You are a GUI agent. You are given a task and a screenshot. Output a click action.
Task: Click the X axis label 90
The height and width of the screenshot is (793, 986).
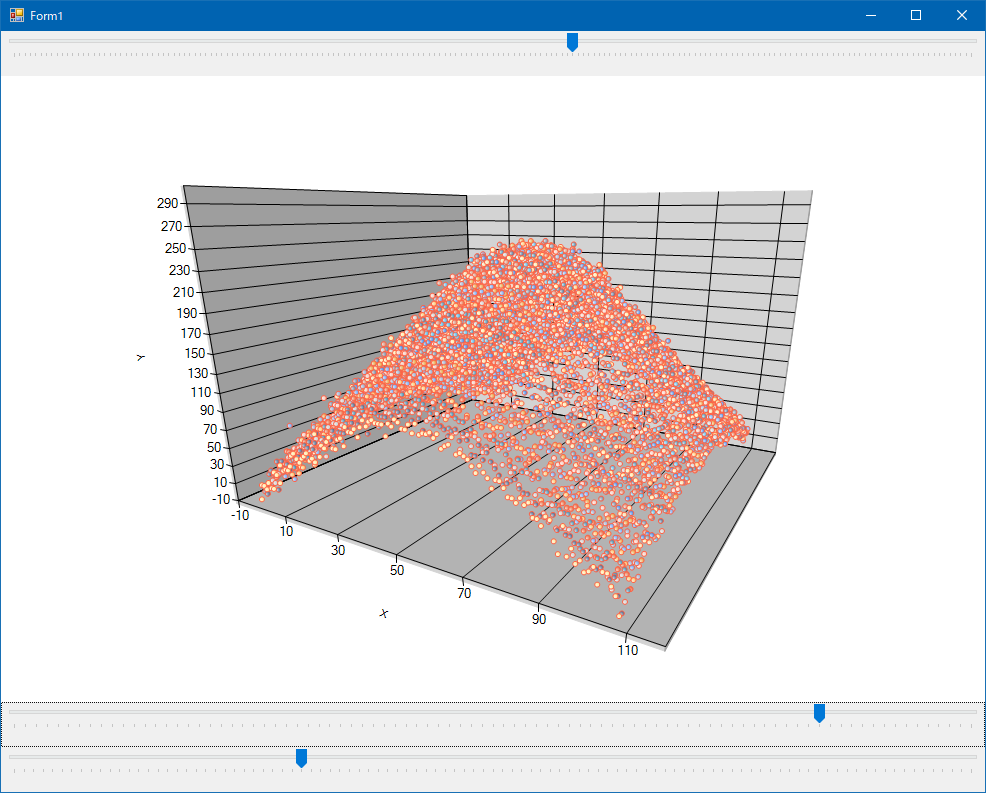(x=539, y=619)
